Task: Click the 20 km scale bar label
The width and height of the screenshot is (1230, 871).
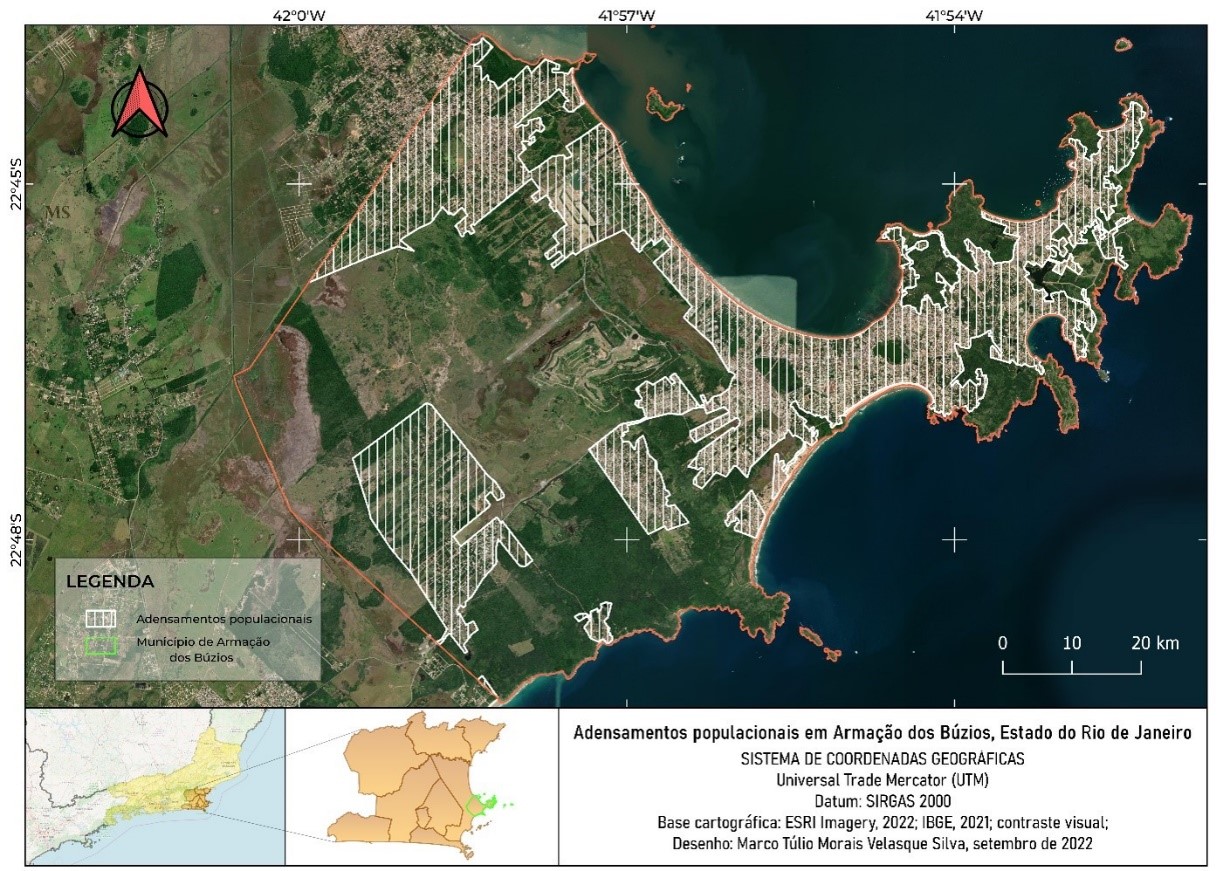Action: coord(1154,643)
